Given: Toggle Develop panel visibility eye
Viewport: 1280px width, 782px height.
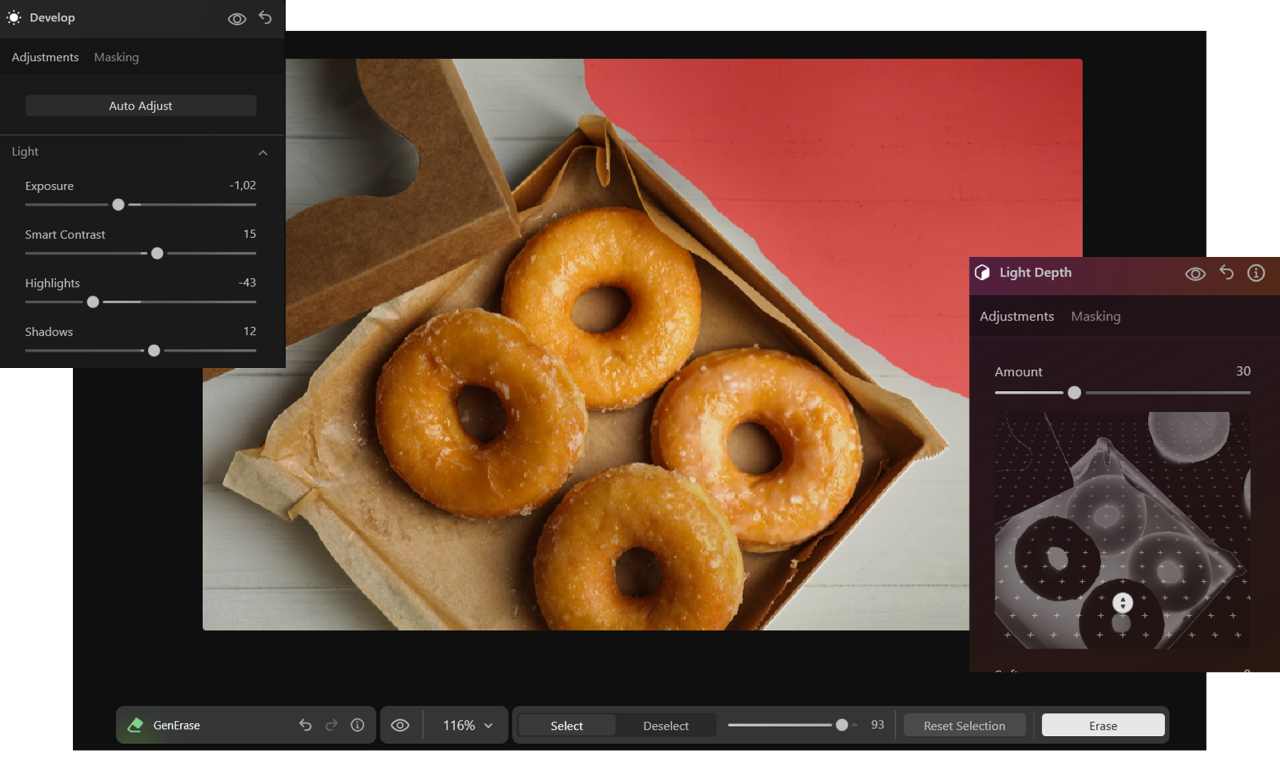Looking at the screenshot, I should [x=237, y=19].
